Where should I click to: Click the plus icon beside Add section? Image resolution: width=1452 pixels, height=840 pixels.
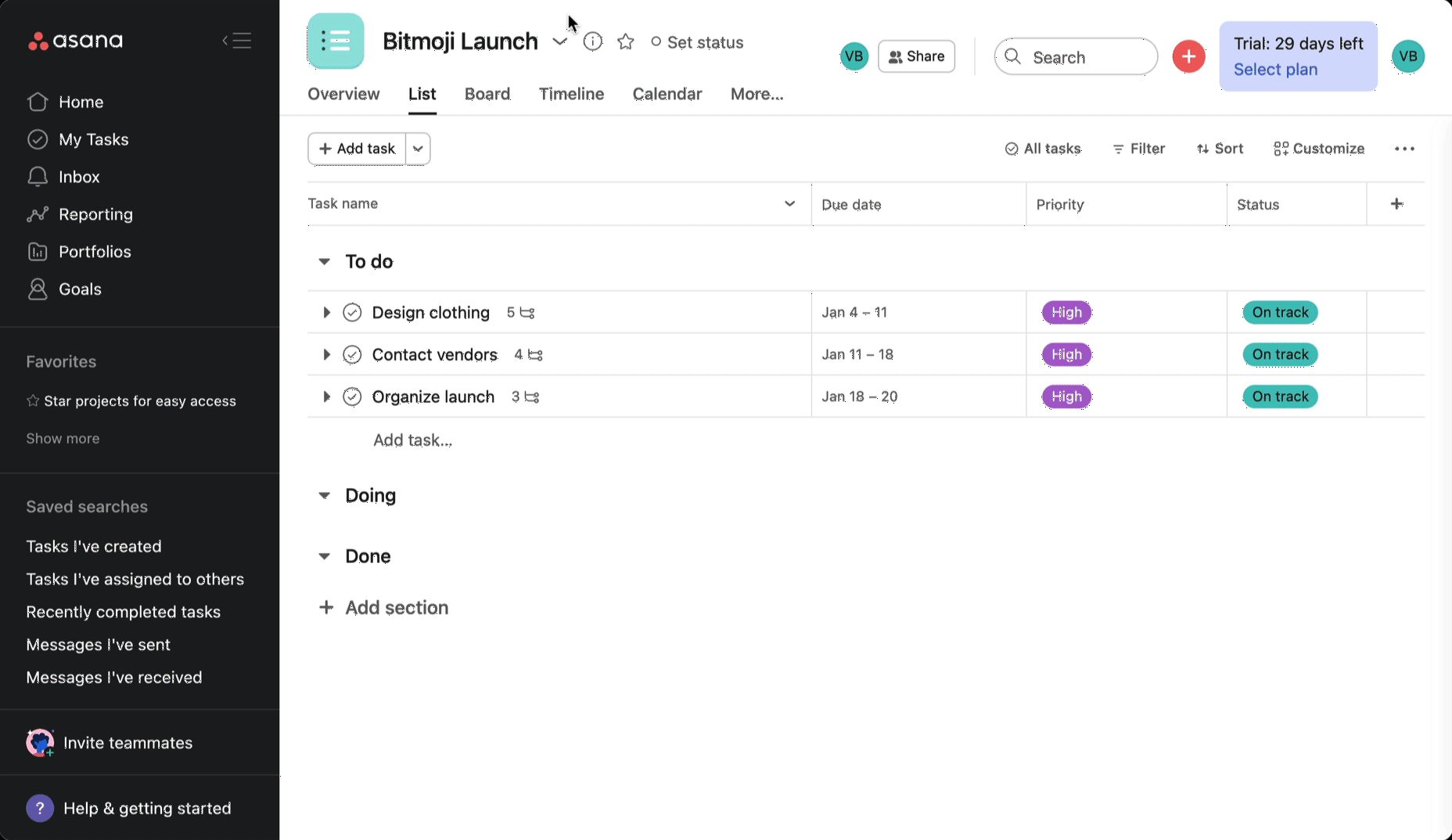tap(326, 608)
